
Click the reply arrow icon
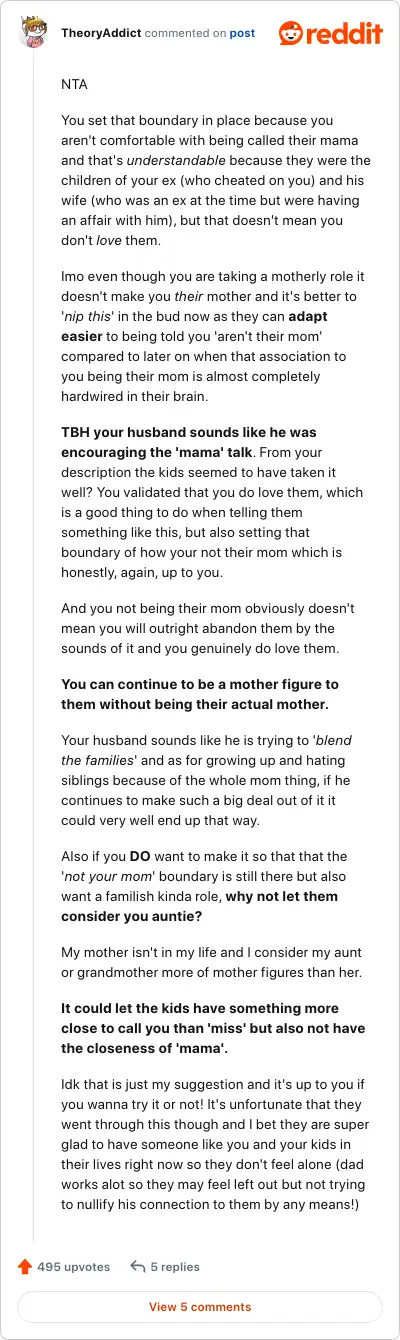138,1266
